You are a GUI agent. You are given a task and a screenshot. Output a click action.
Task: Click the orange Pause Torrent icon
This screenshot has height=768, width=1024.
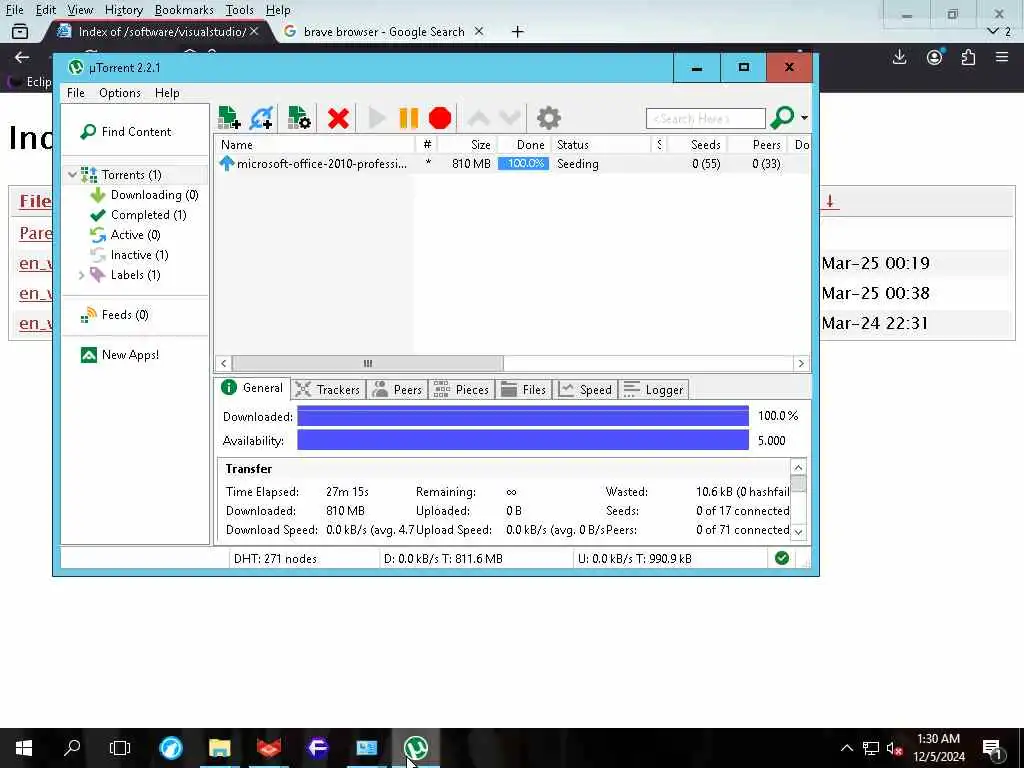tap(409, 118)
